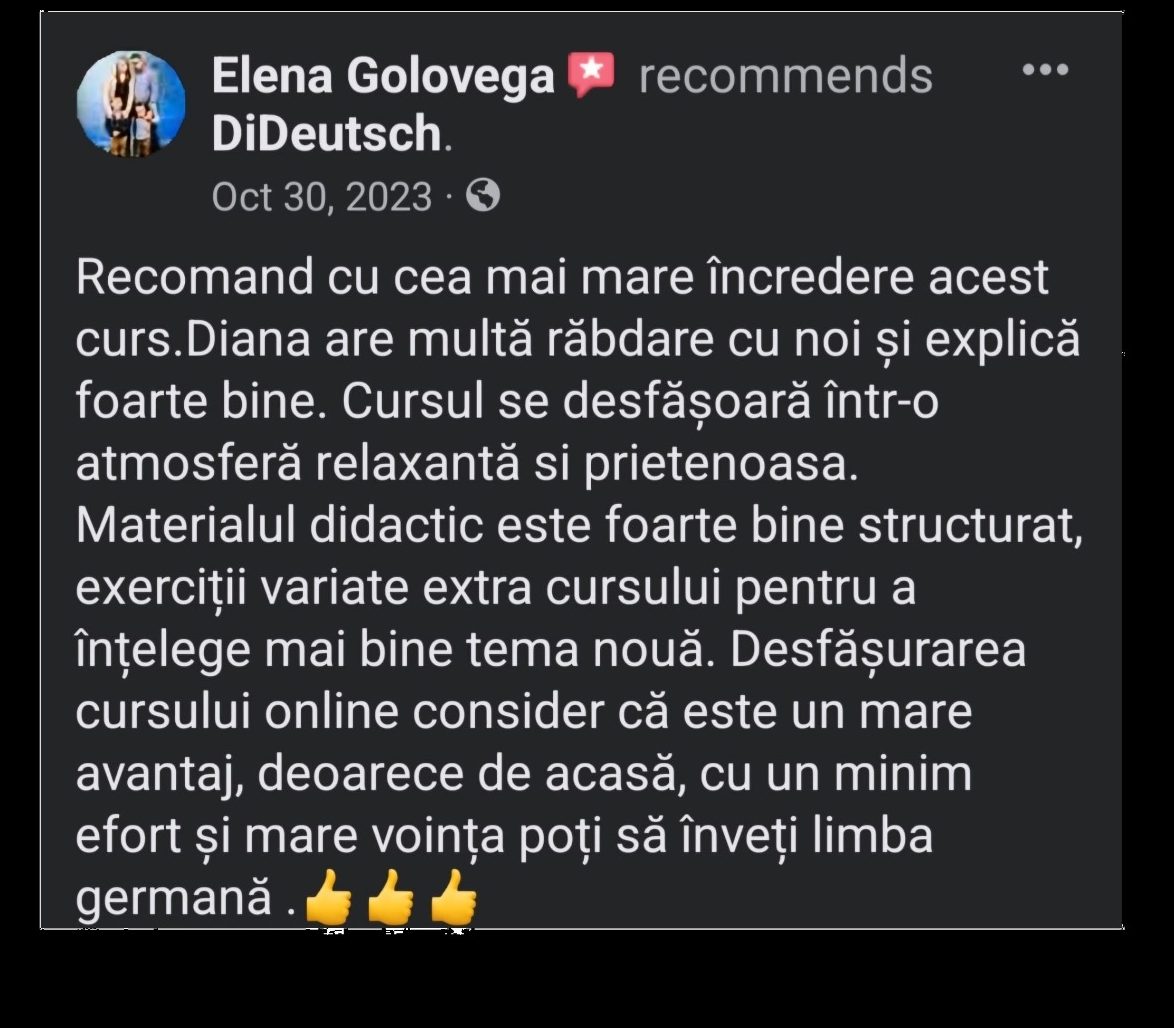Screen dimensions: 1174x1028
Task: Open the Elena Golovega profile name link
Action: [383, 76]
